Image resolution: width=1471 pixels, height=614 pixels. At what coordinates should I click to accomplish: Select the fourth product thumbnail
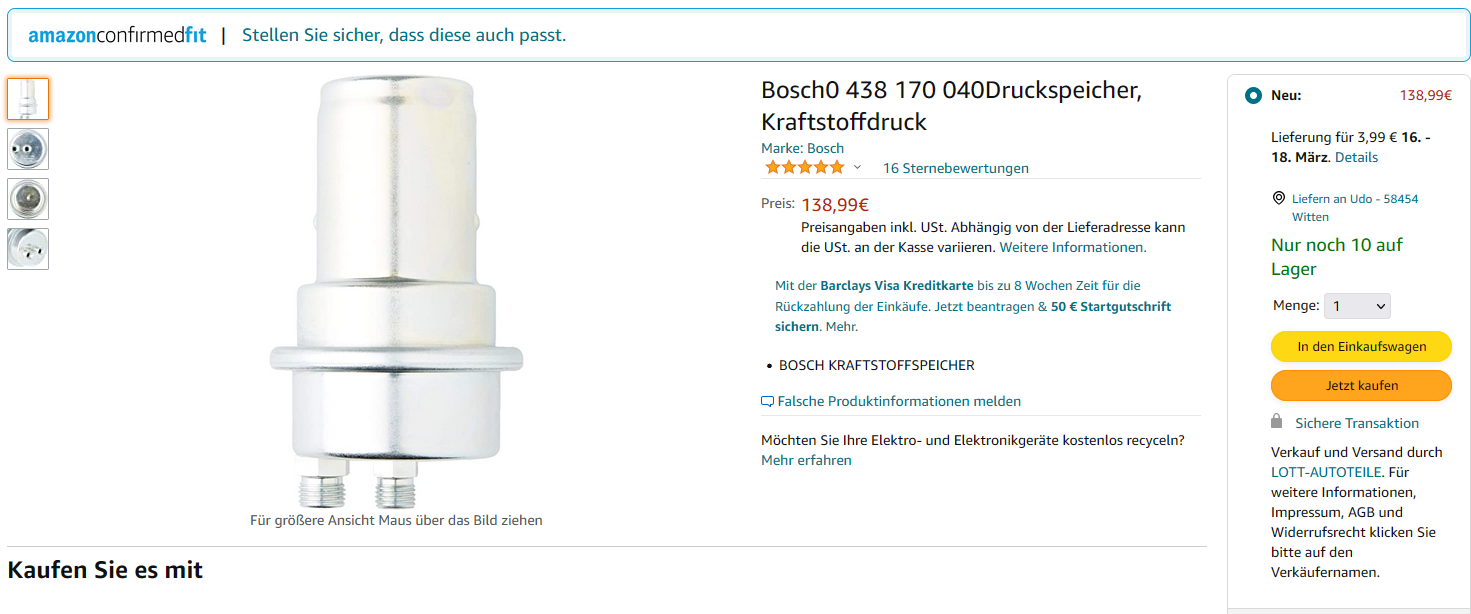click(x=28, y=248)
